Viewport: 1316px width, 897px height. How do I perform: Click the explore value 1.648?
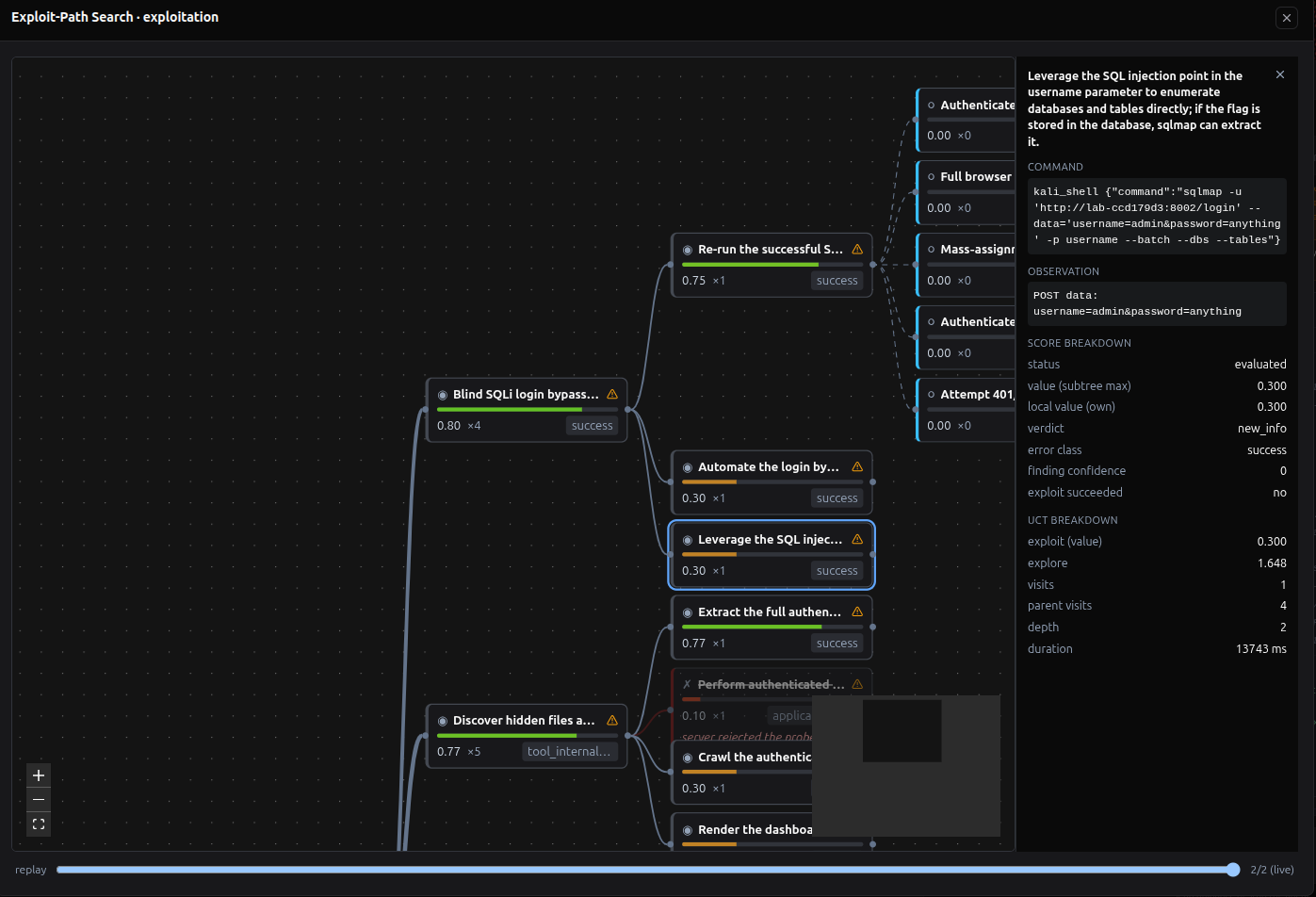[x=1272, y=563]
